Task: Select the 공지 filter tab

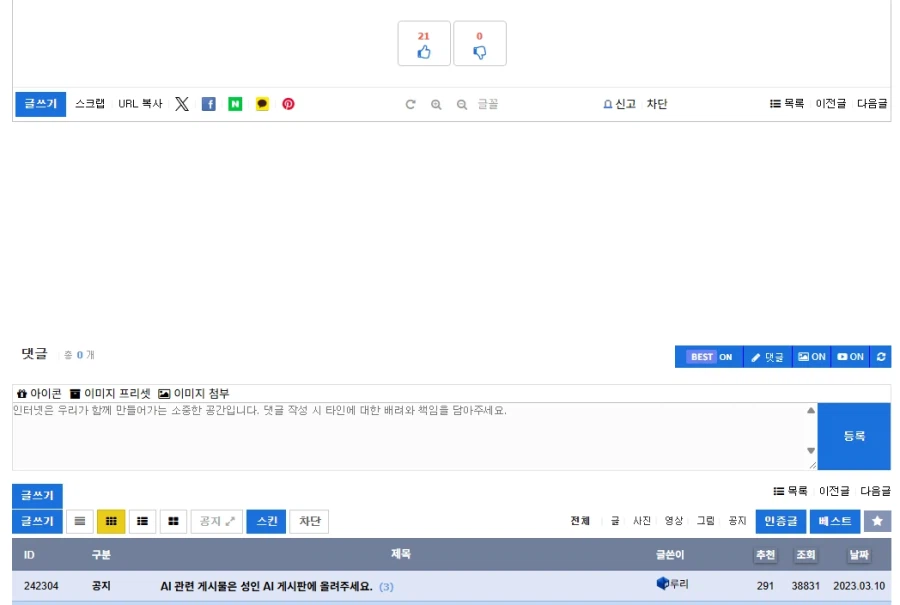Action: (737, 521)
